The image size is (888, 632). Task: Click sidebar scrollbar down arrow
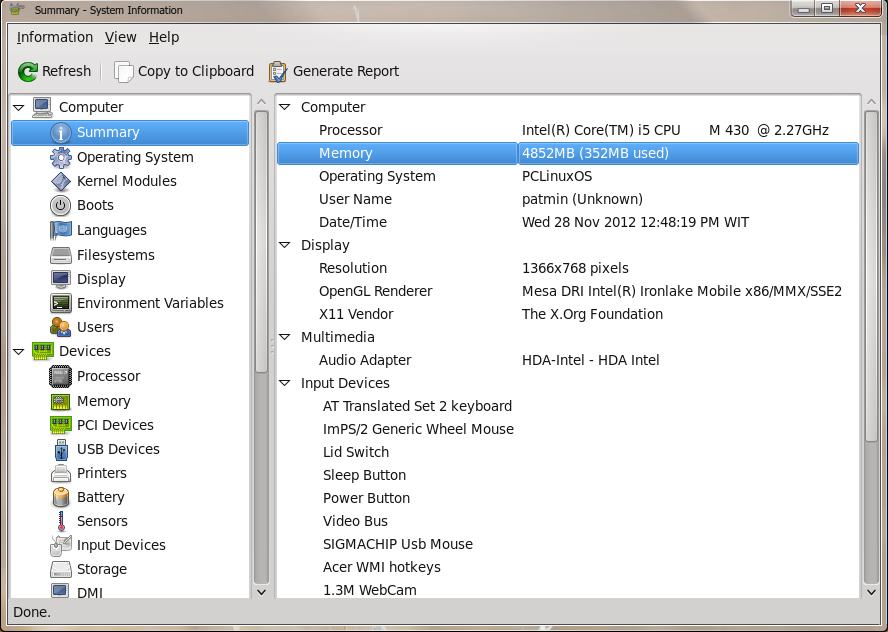point(261,592)
